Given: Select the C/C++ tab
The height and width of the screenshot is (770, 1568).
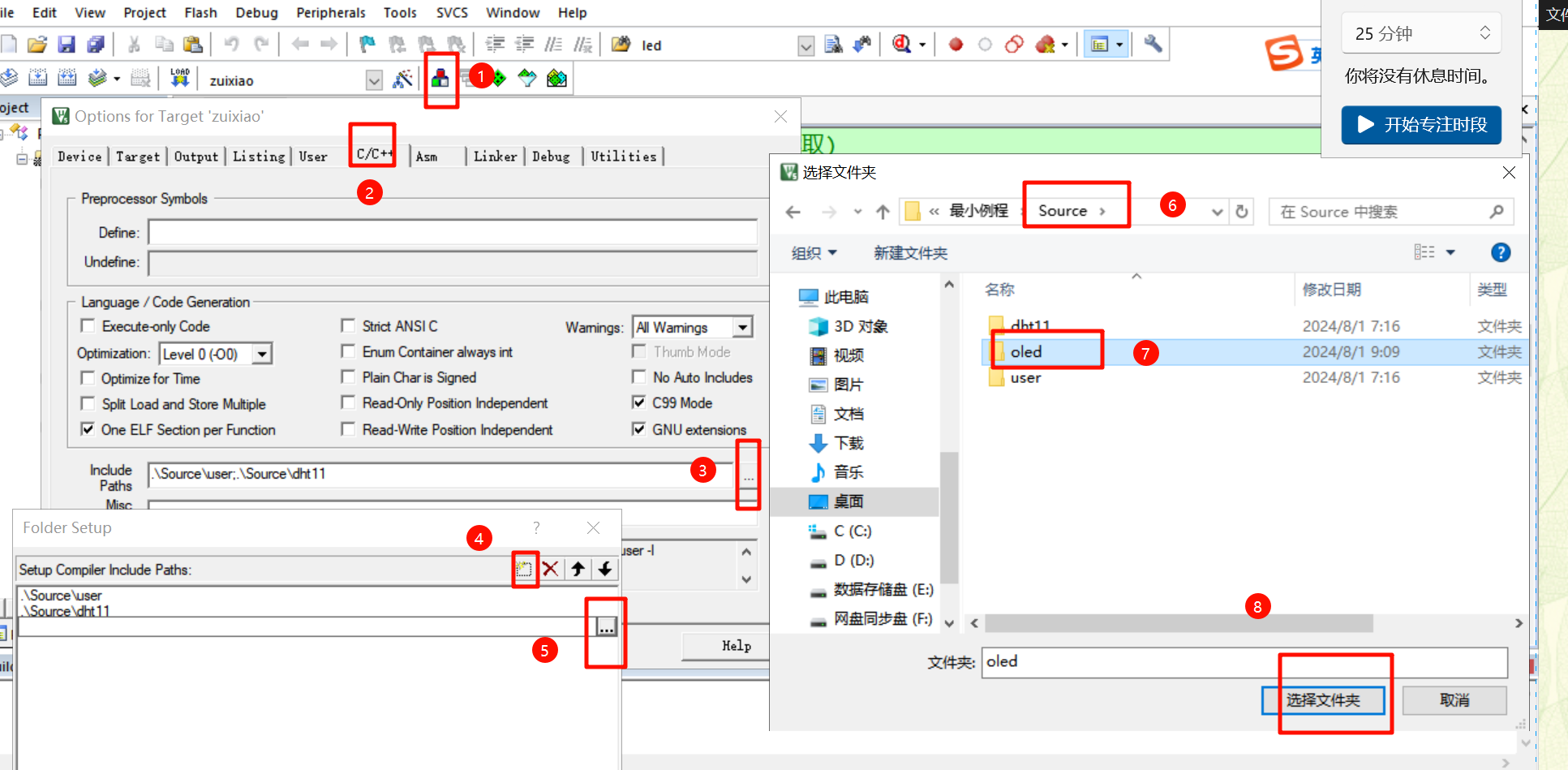Looking at the screenshot, I should (374, 153).
